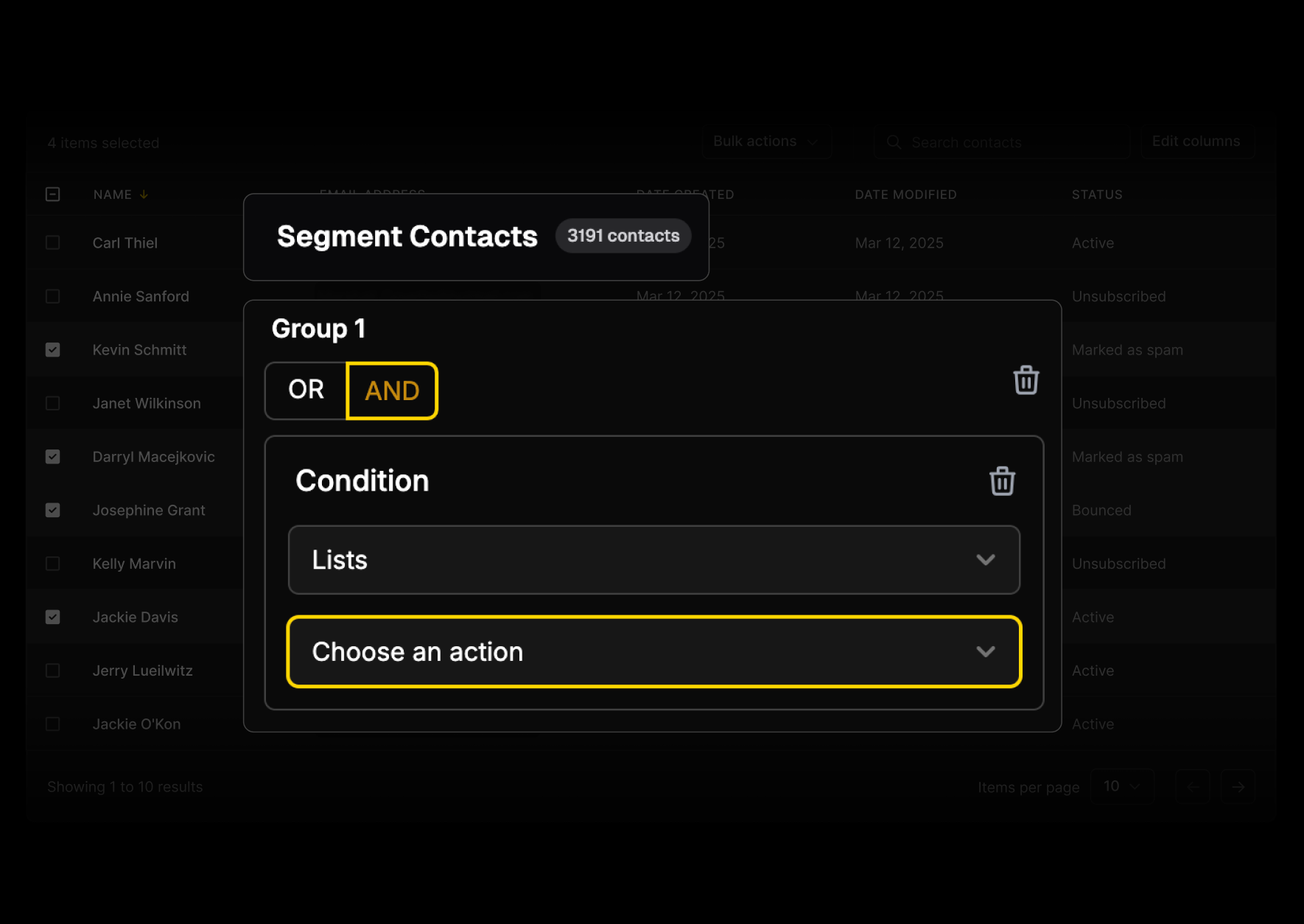Select the AND operator
This screenshot has height=924, width=1304.
click(392, 391)
